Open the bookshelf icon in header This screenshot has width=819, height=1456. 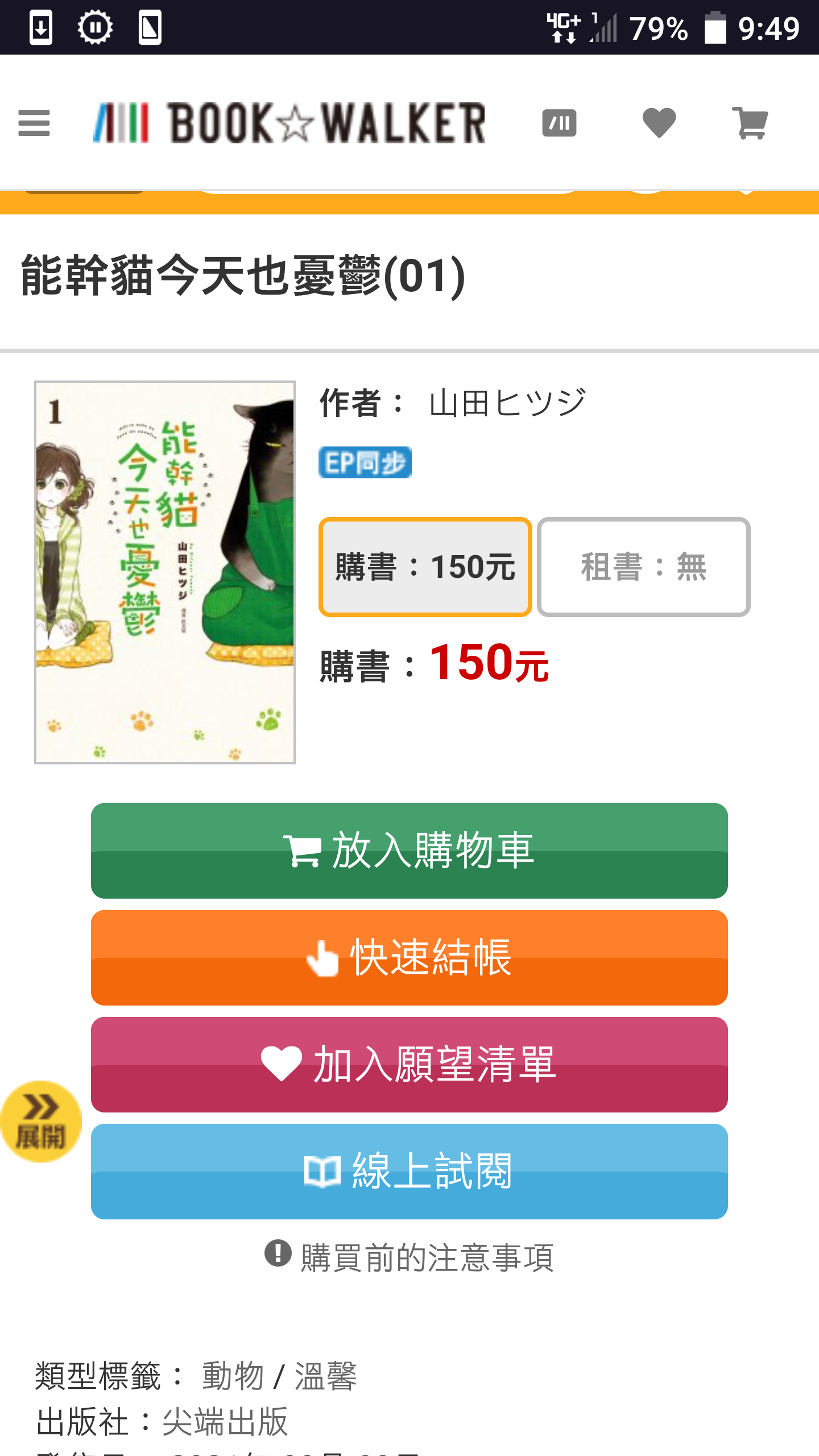(559, 123)
